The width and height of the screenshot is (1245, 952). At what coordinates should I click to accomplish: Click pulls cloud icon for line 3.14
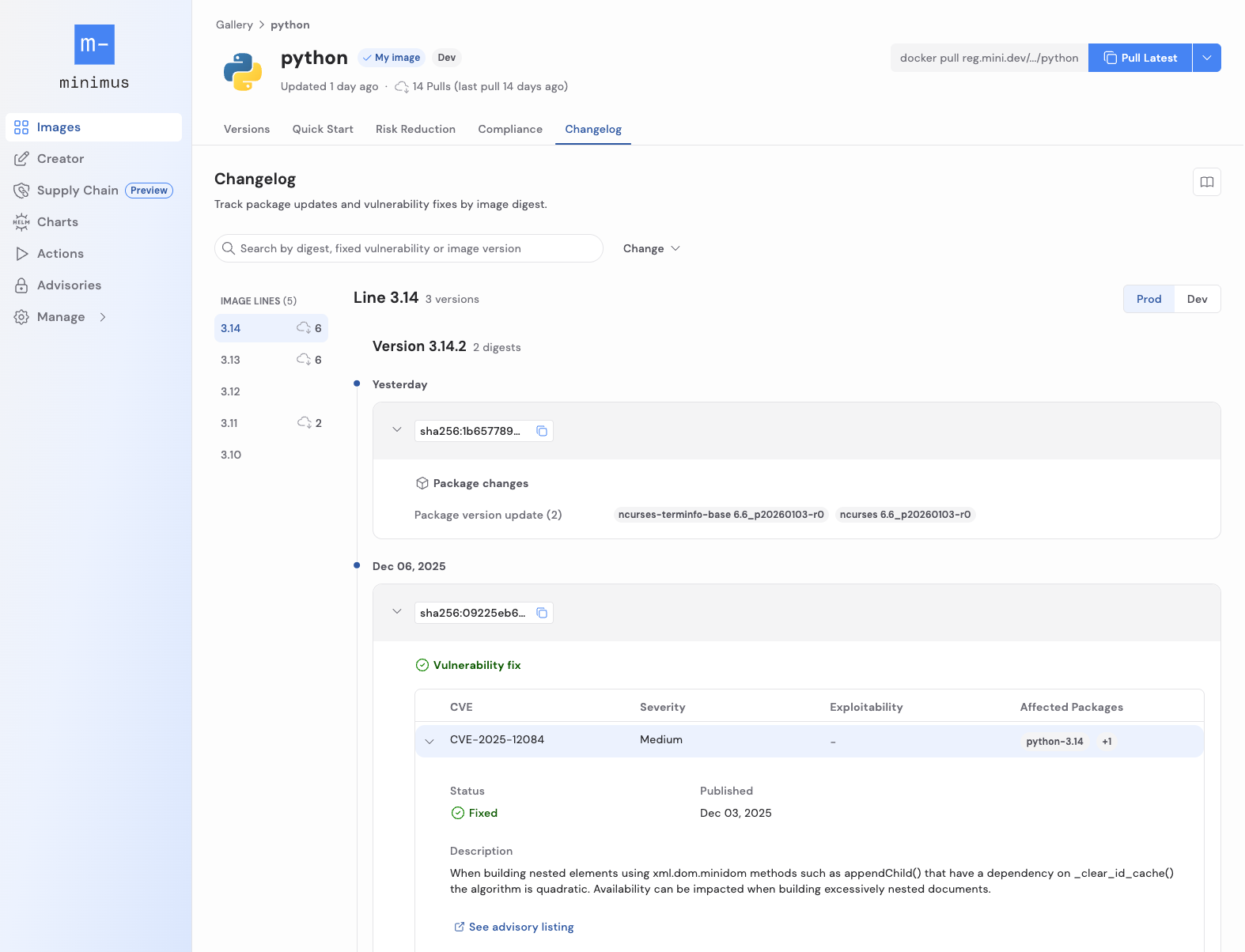(x=304, y=328)
